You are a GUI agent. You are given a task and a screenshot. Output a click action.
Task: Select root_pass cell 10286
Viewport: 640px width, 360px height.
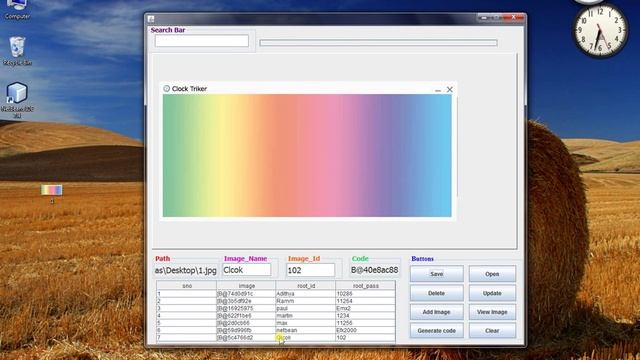point(365,293)
